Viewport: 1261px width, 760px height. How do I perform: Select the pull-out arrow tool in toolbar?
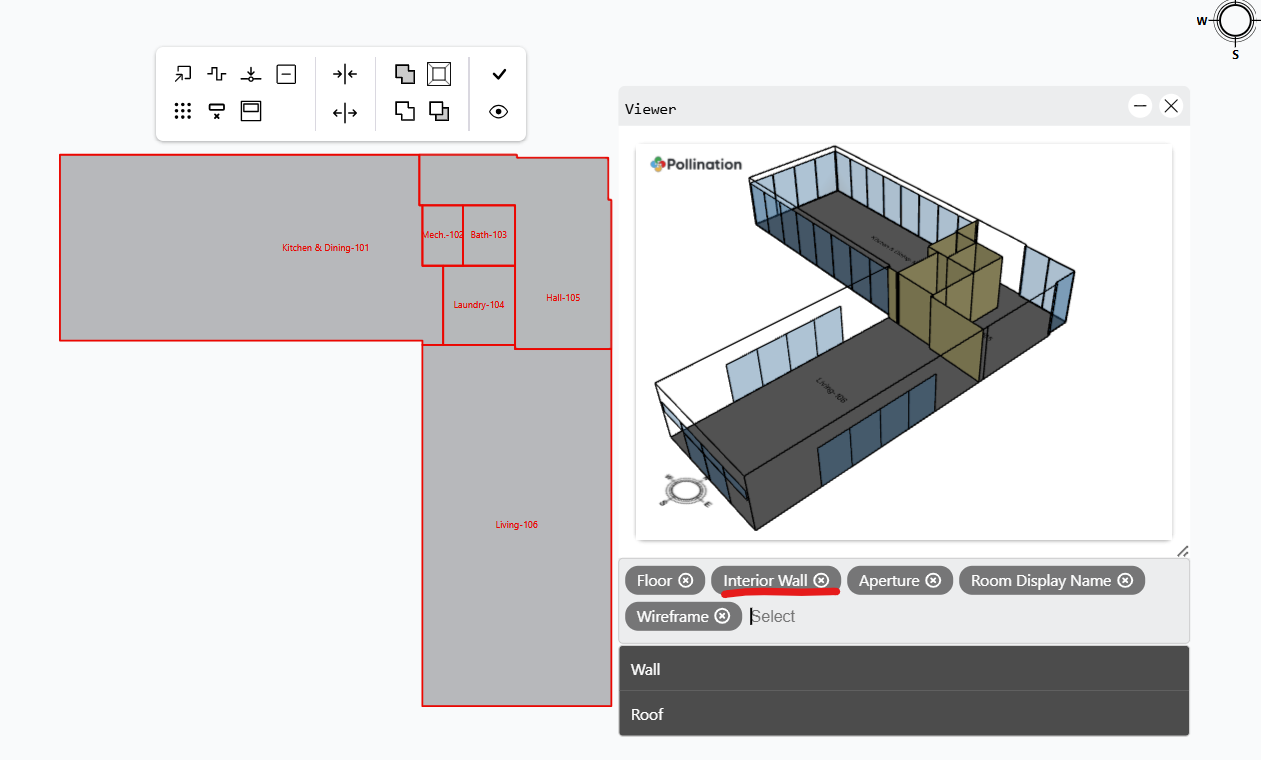click(x=182, y=73)
